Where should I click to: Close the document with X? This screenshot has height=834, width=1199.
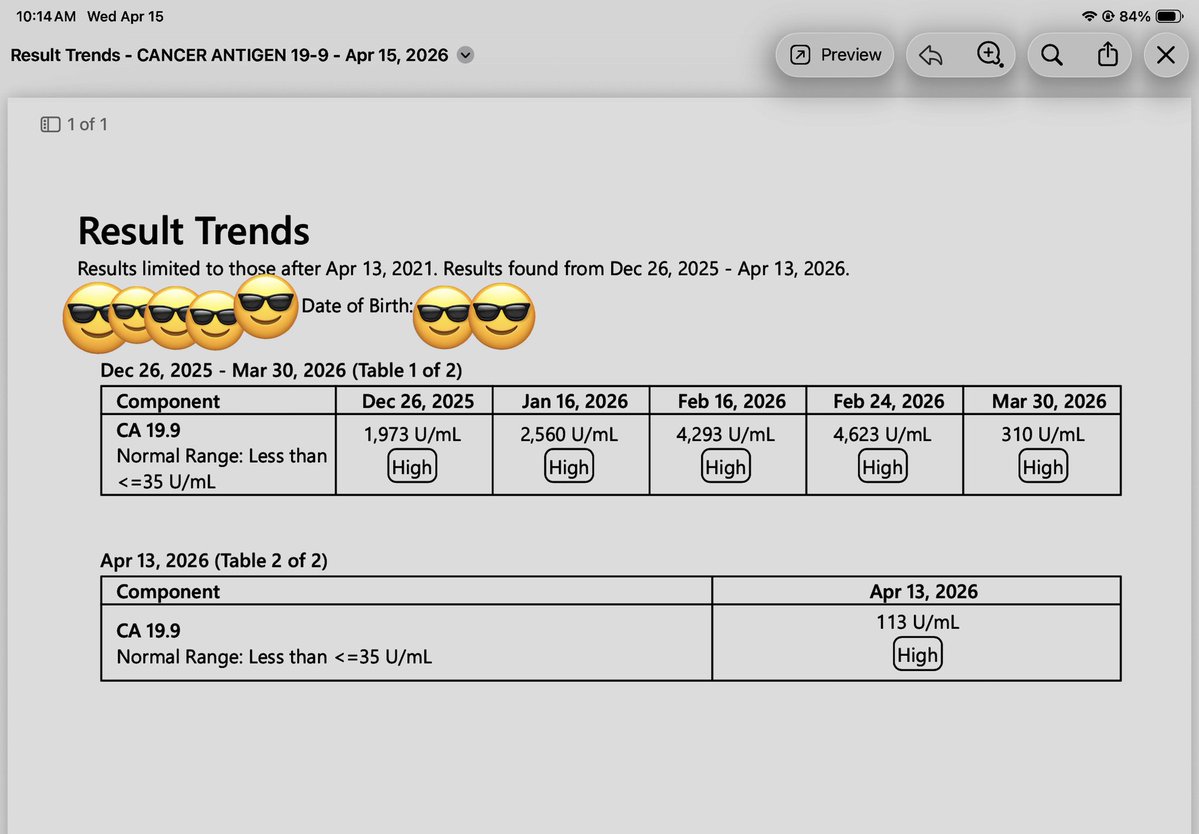click(x=1165, y=55)
